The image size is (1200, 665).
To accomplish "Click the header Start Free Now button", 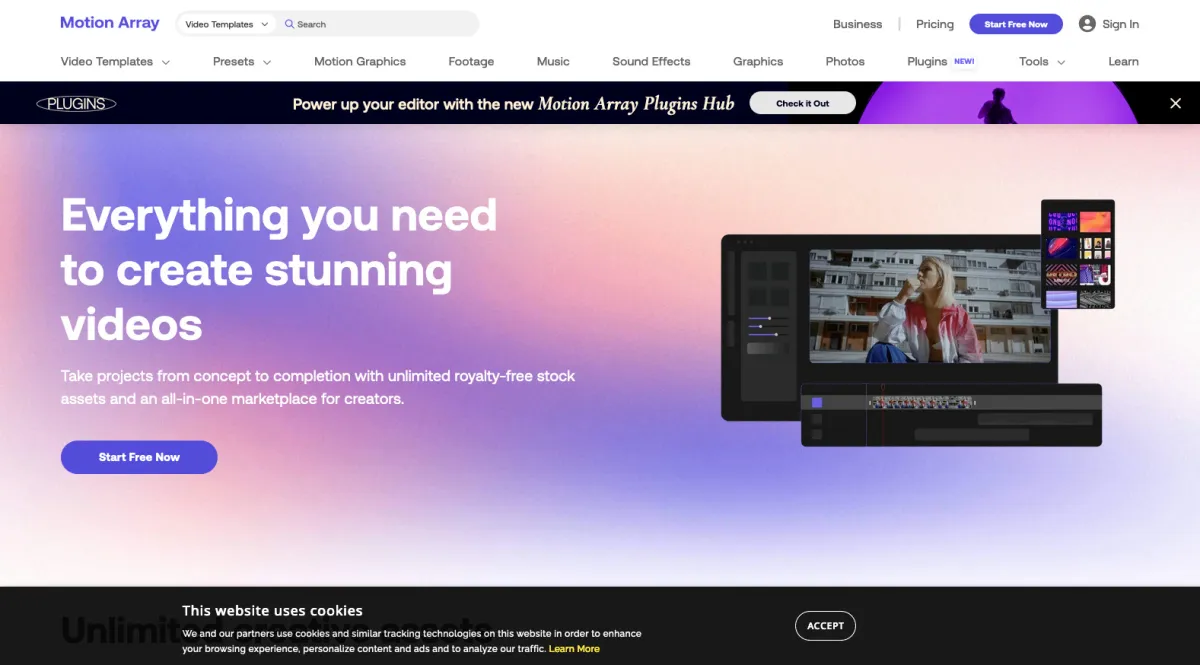I will [x=1016, y=24].
